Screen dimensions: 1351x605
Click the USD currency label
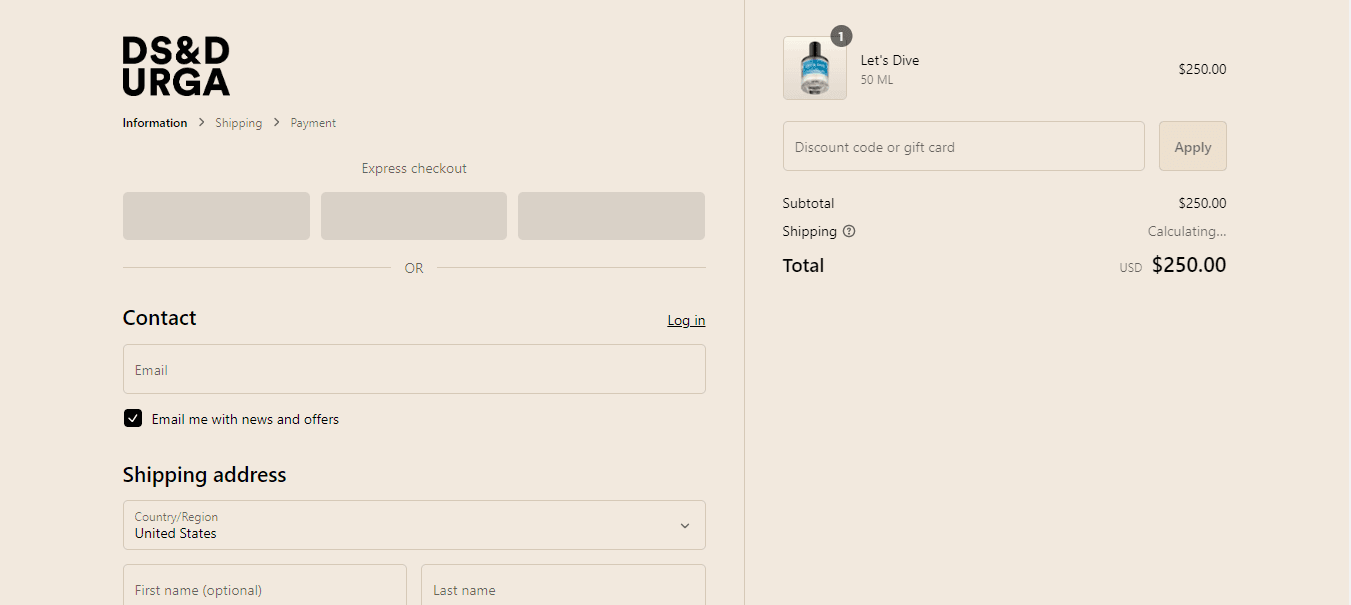tap(1131, 268)
